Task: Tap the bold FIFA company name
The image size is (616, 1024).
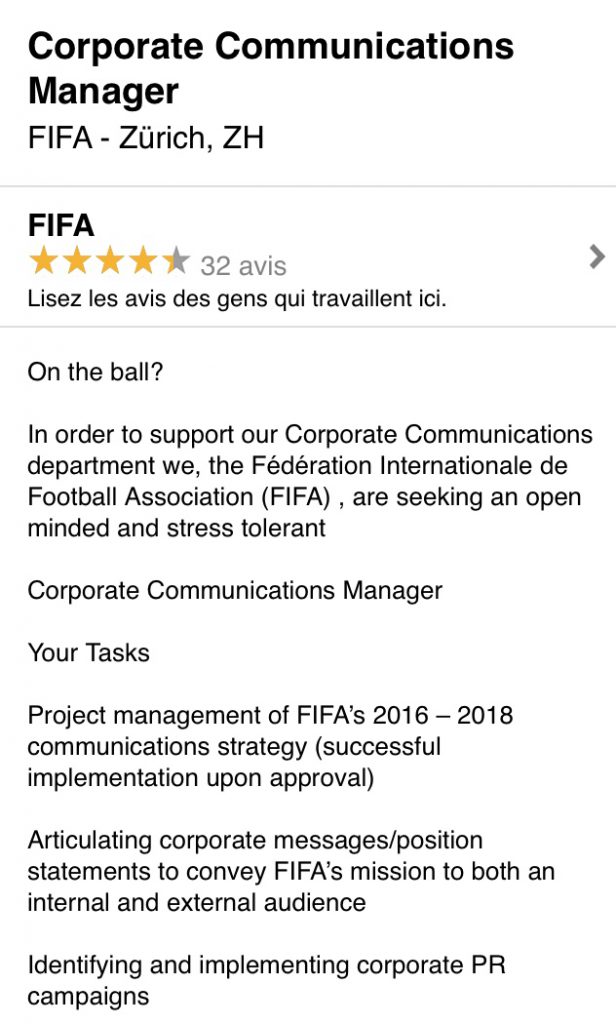Action: 61,225
